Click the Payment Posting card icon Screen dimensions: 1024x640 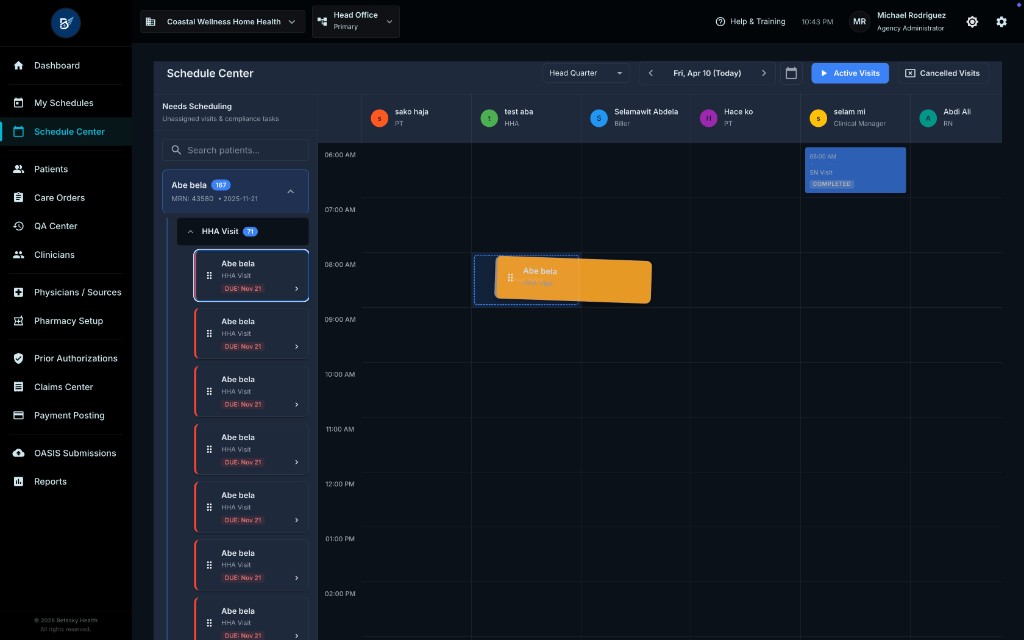click(18, 415)
